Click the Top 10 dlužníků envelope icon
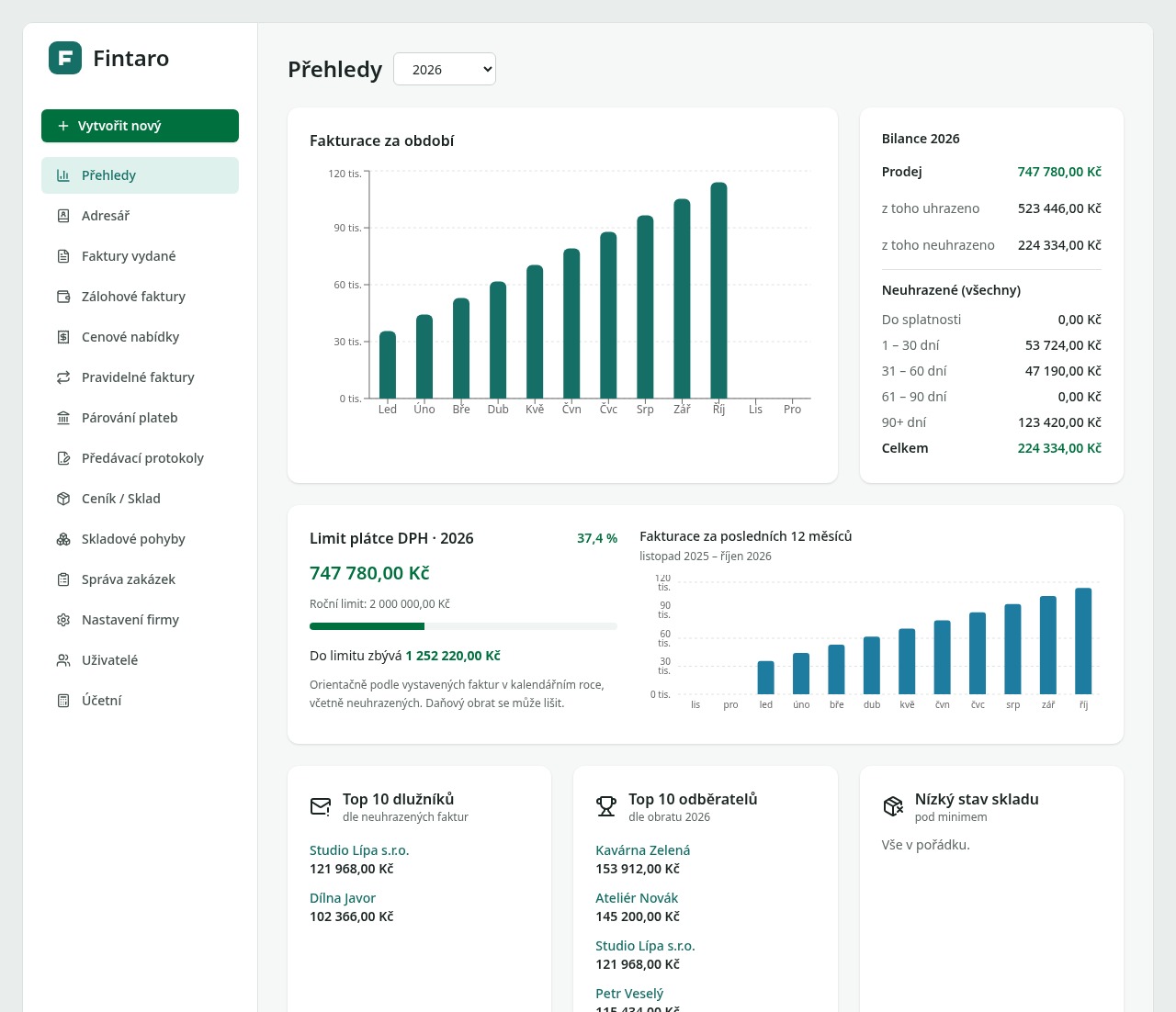The width and height of the screenshot is (1176, 1012). (321, 806)
